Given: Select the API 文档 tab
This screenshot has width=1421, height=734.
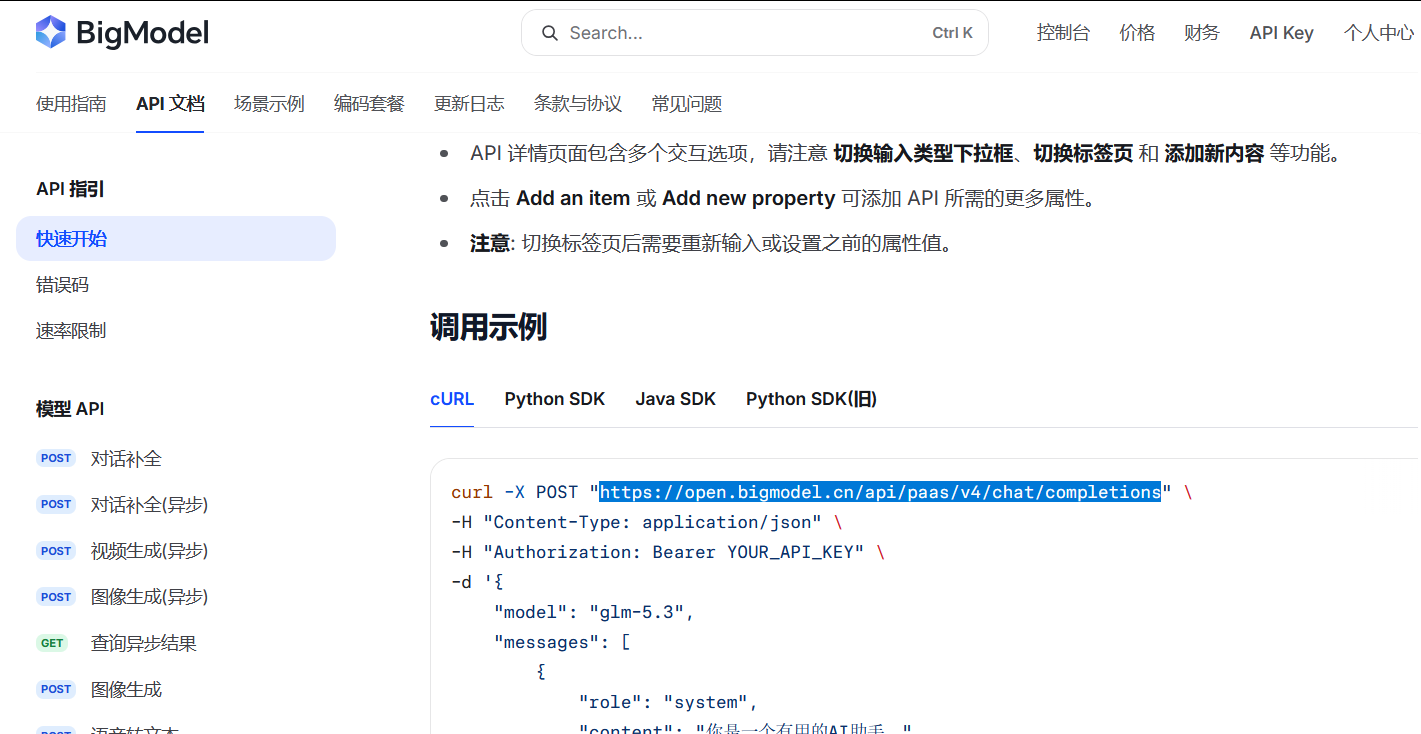Looking at the screenshot, I should [170, 103].
